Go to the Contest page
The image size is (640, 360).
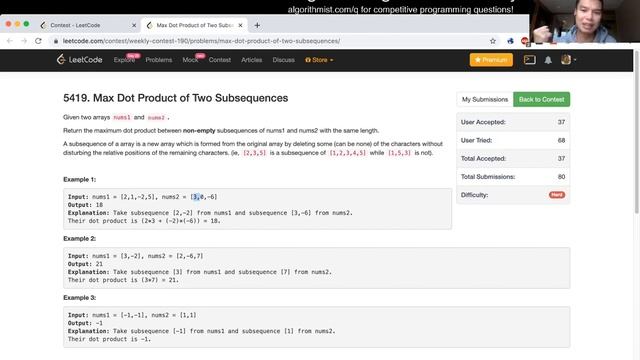click(x=220, y=60)
